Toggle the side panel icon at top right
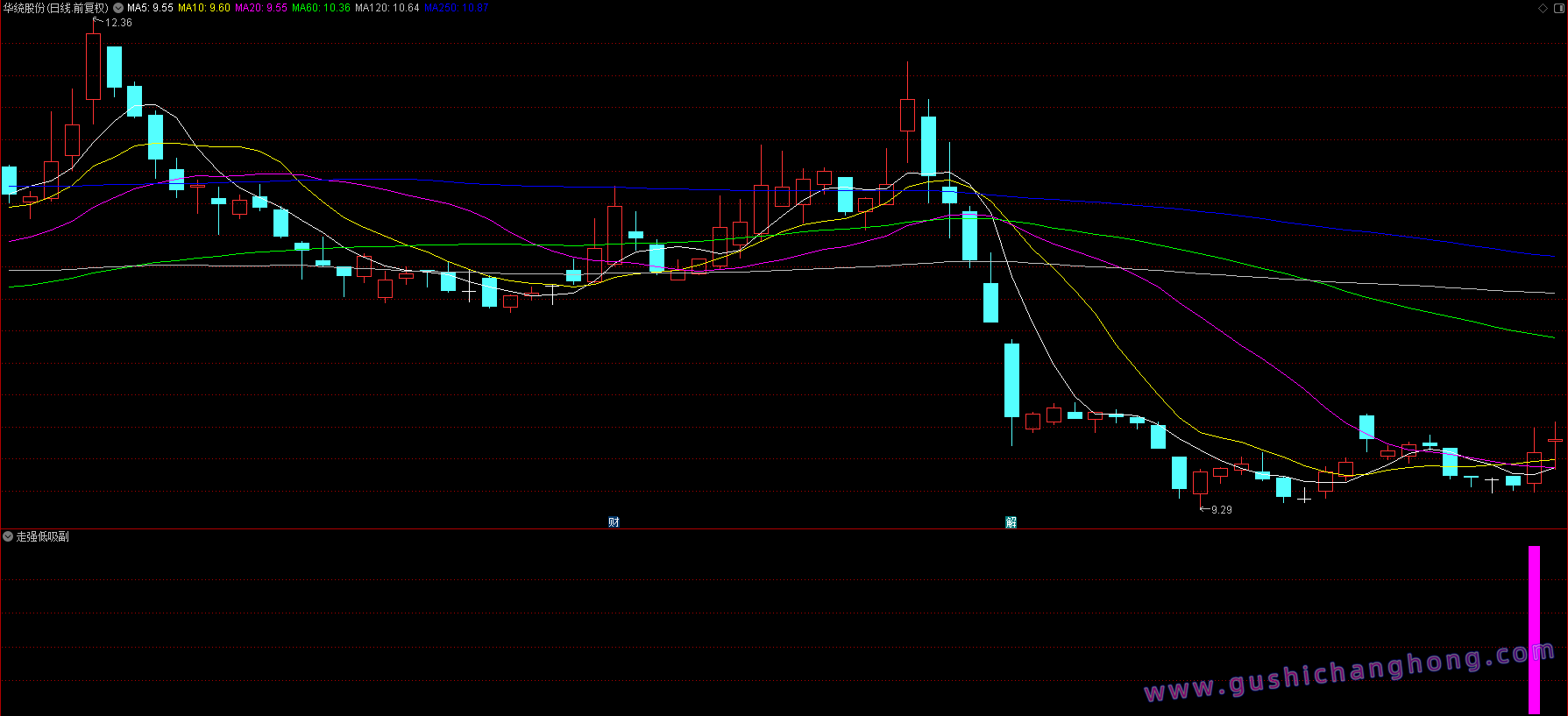Viewport: 1568px width, 716px height. click(1558, 8)
